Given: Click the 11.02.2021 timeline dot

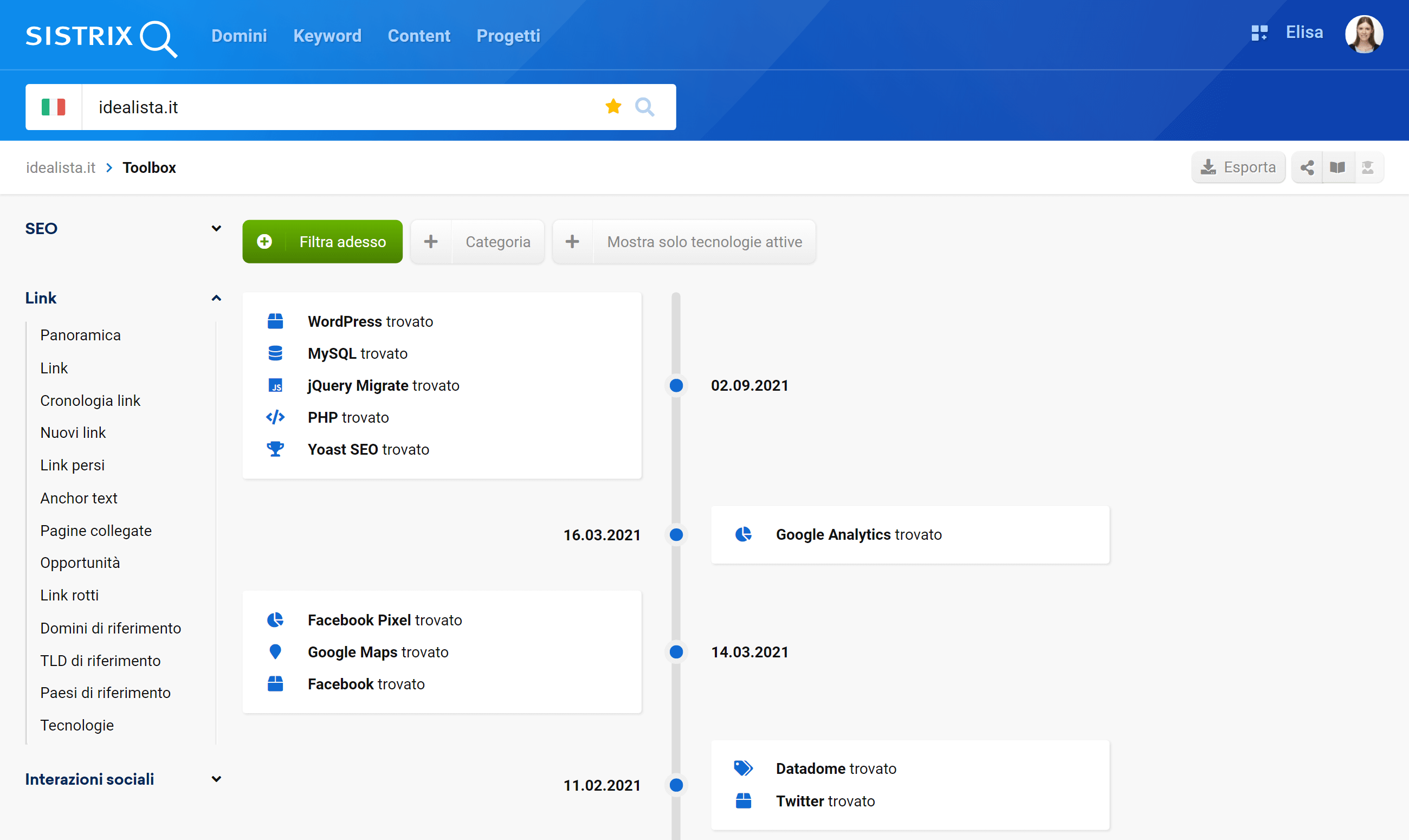Looking at the screenshot, I should tap(676, 785).
